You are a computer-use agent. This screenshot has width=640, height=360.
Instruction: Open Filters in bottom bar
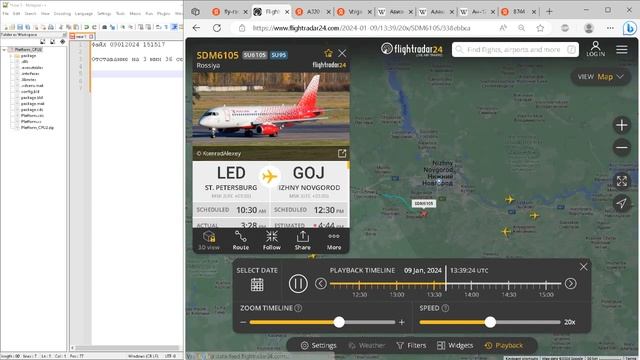click(x=411, y=346)
